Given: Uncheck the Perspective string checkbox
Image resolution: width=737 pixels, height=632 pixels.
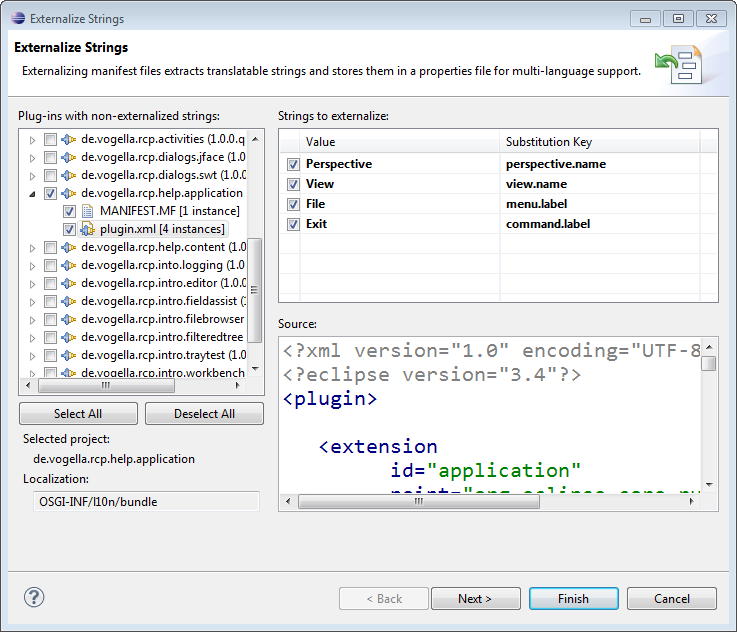Looking at the screenshot, I should 293,164.
